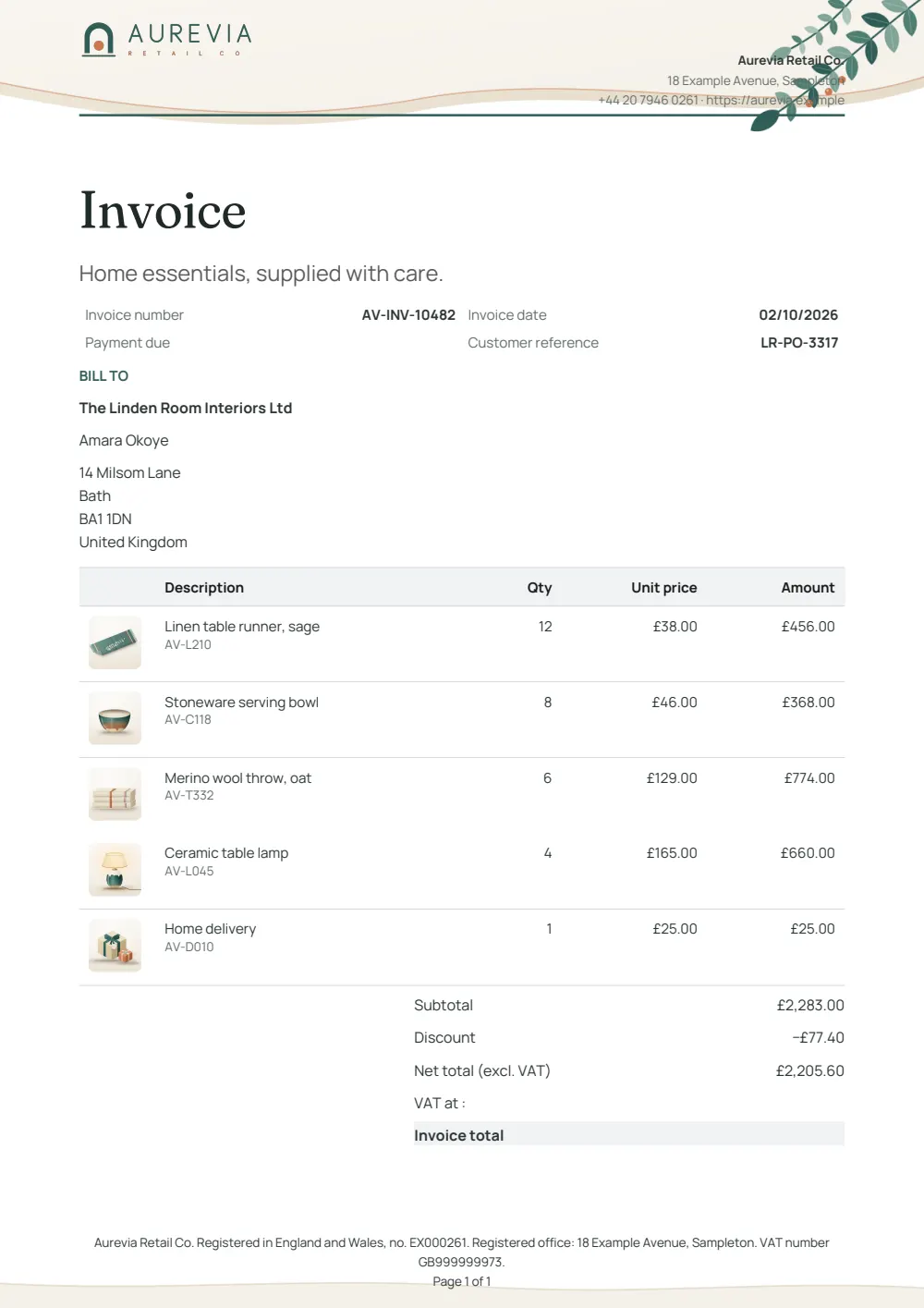
Task: Click the Net total value £2,205.60
Action: 809,1071
